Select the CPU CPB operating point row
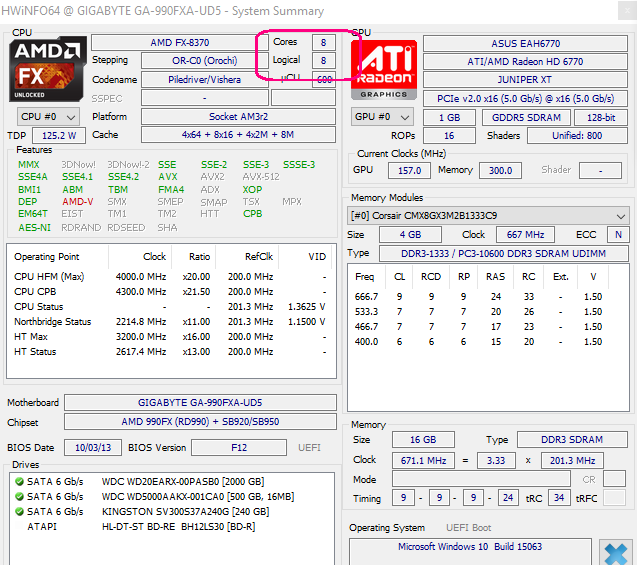The height and width of the screenshot is (565, 637). [x=171, y=292]
